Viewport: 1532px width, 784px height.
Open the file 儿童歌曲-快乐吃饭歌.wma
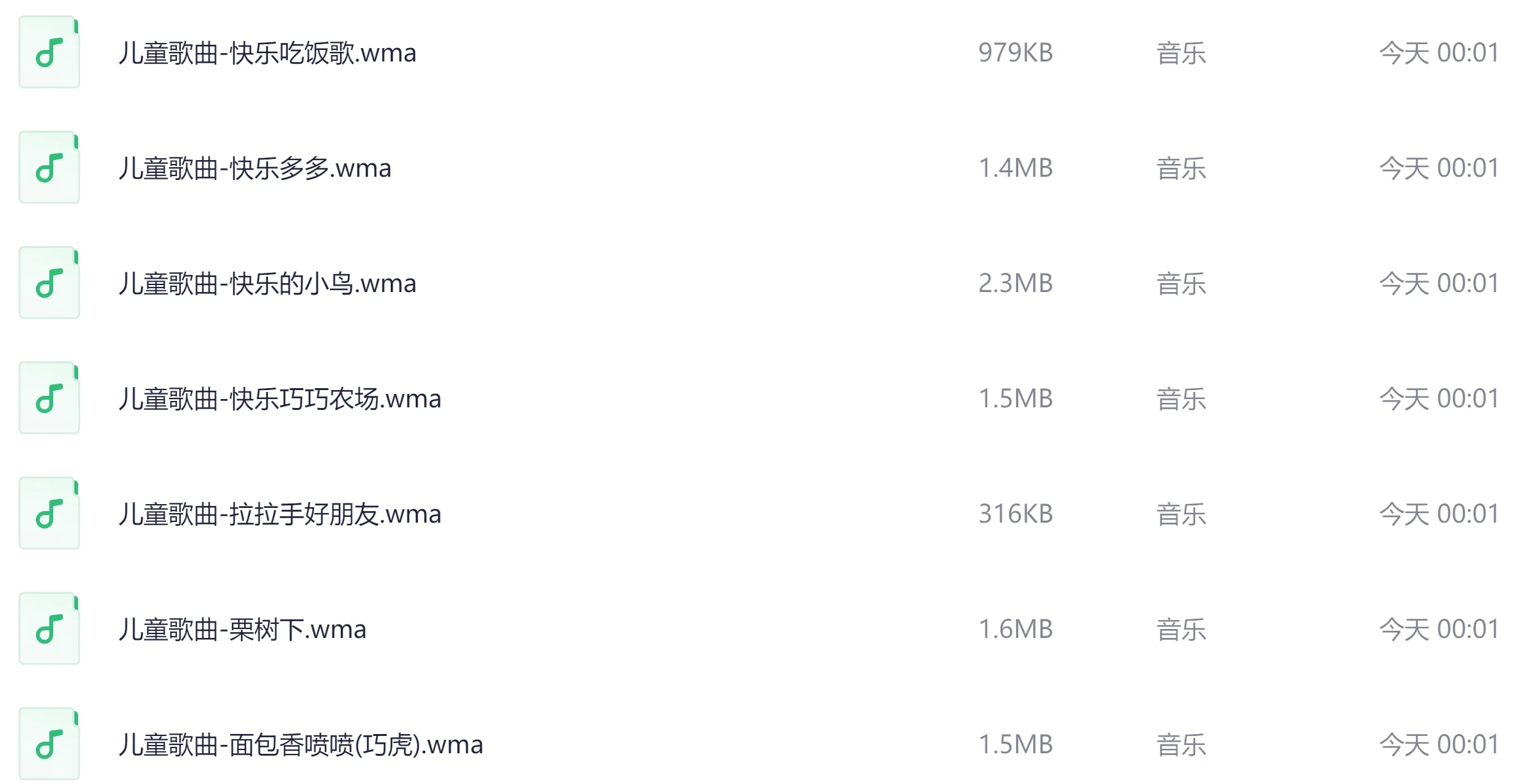(x=267, y=53)
